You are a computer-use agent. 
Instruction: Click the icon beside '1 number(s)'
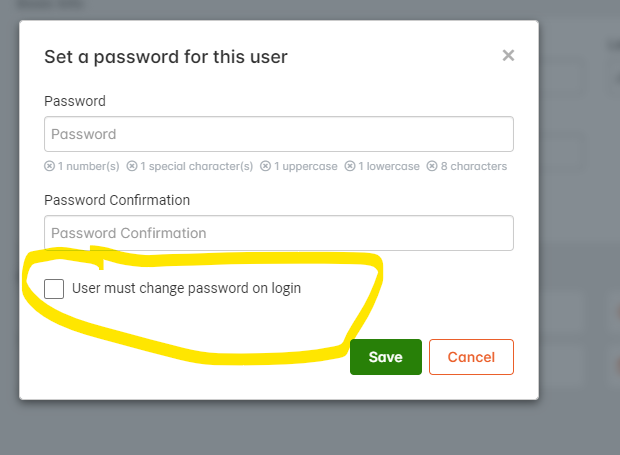tap(49, 166)
